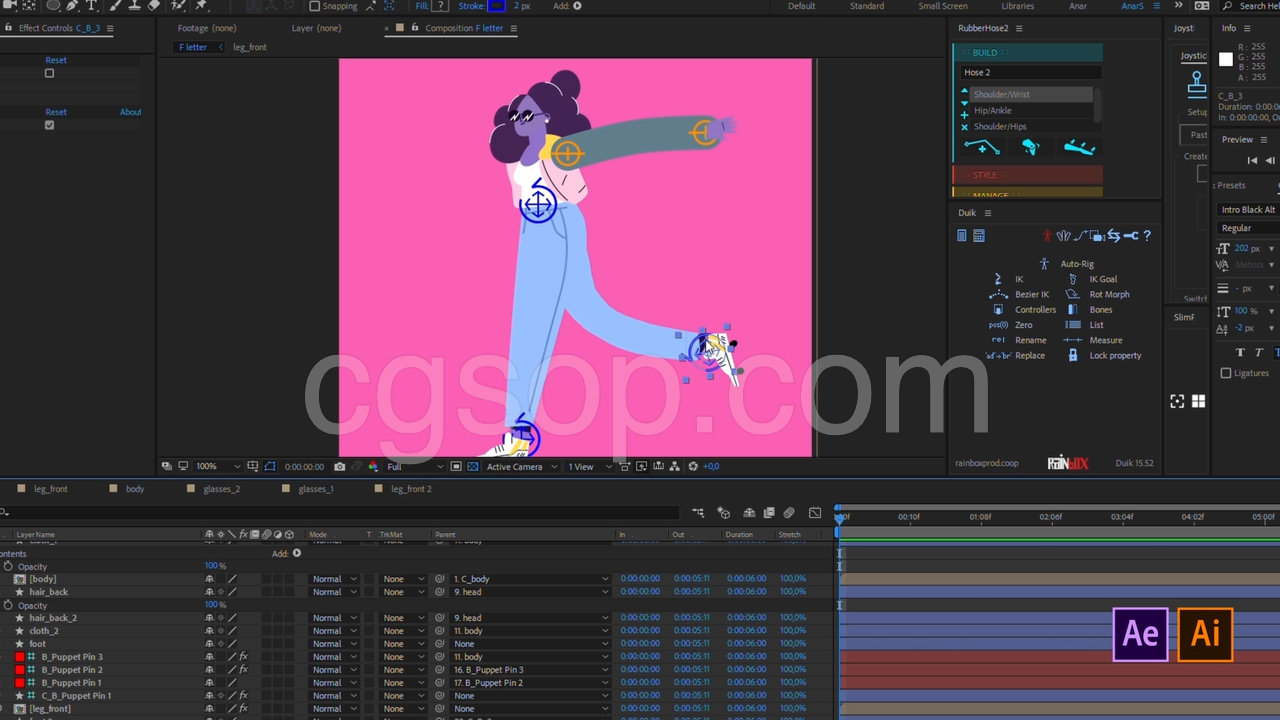Click the Fill color swatch
Image resolution: width=1280 pixels, height=720 pixels.
tap(440, 6)
